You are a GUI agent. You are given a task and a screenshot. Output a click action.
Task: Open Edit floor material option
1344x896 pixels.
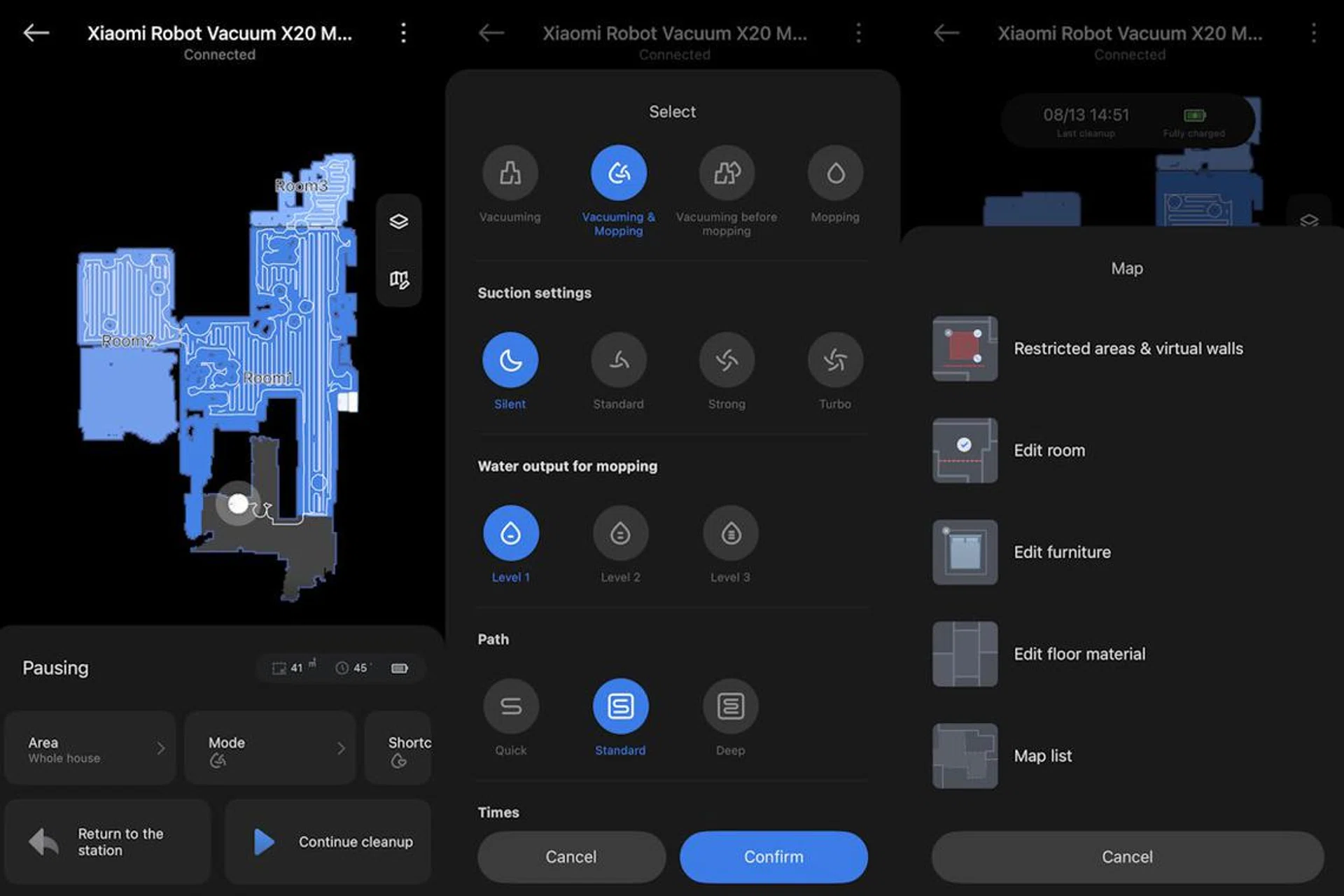click(1079, 654)
